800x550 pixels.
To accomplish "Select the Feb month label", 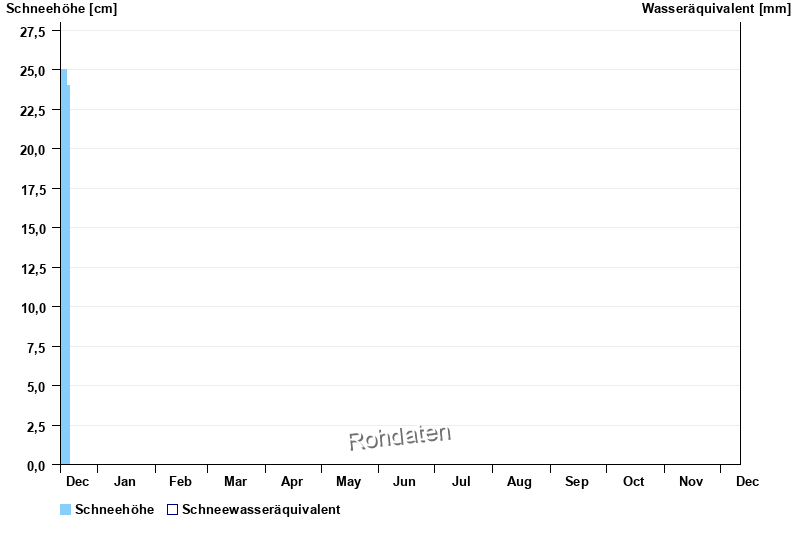I will pyautogui.click(x=181, y=482).
